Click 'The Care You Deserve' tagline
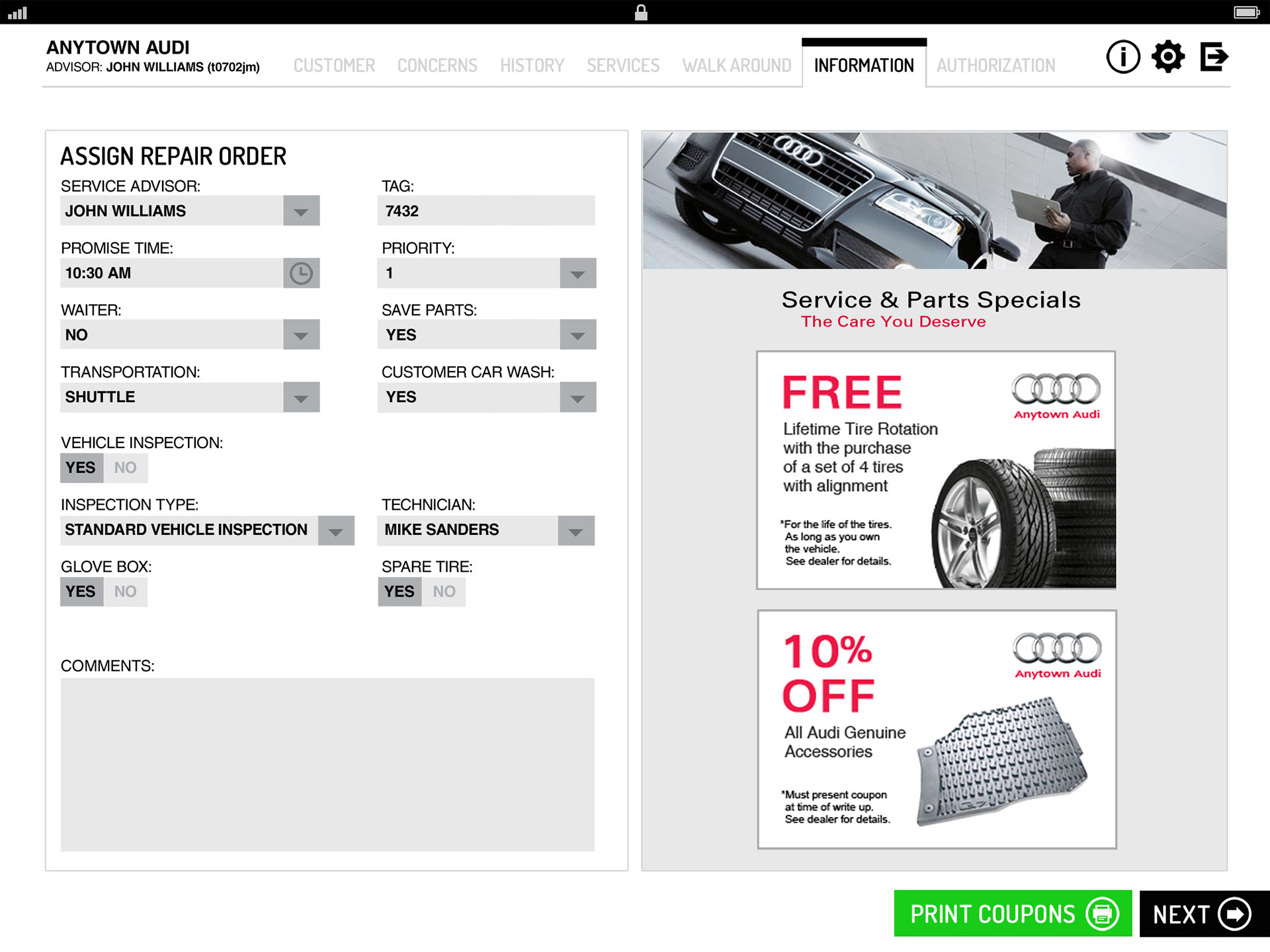The image size is (1270, 952). [893, 322]
